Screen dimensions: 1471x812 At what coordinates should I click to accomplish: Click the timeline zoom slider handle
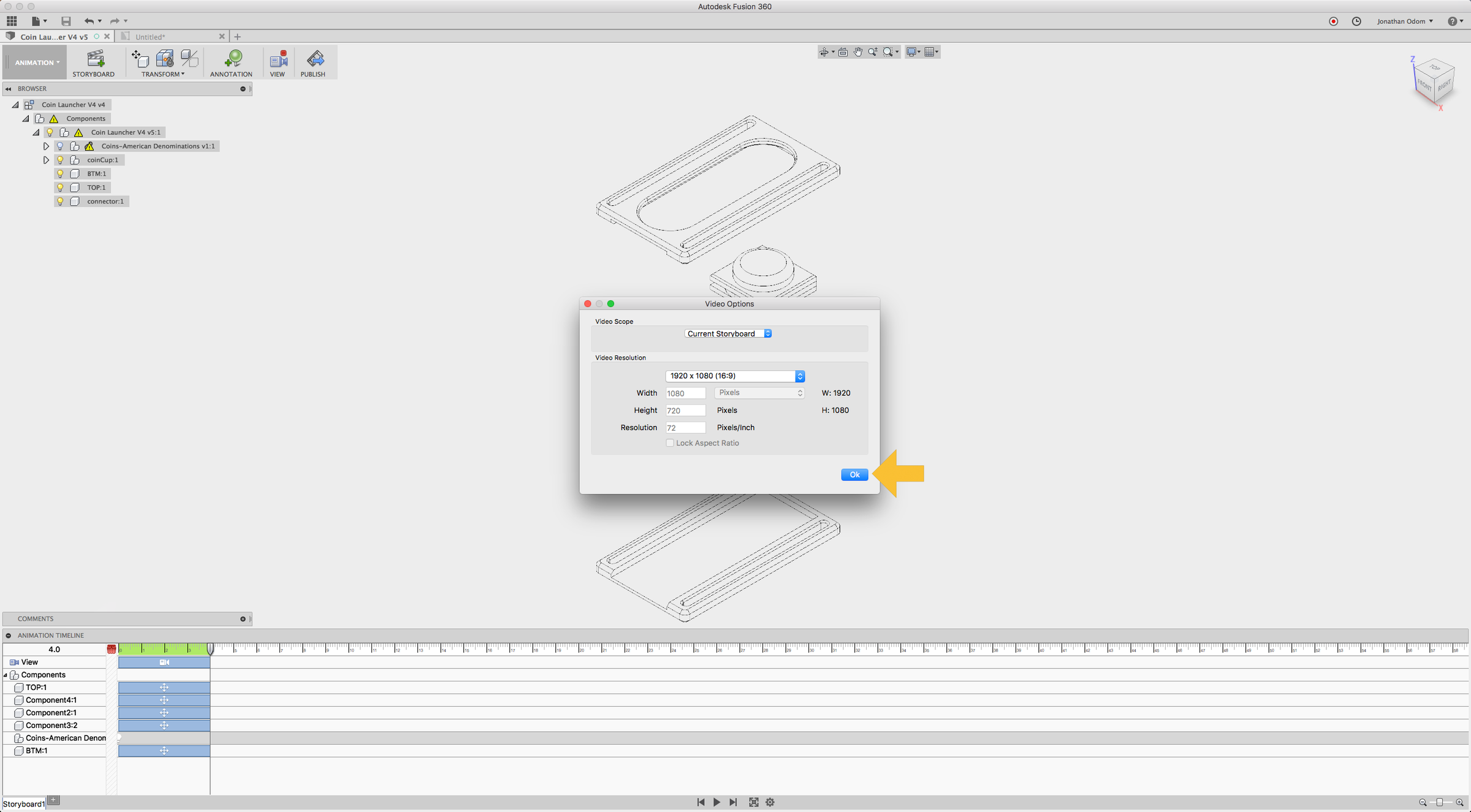click(1440, 802)
